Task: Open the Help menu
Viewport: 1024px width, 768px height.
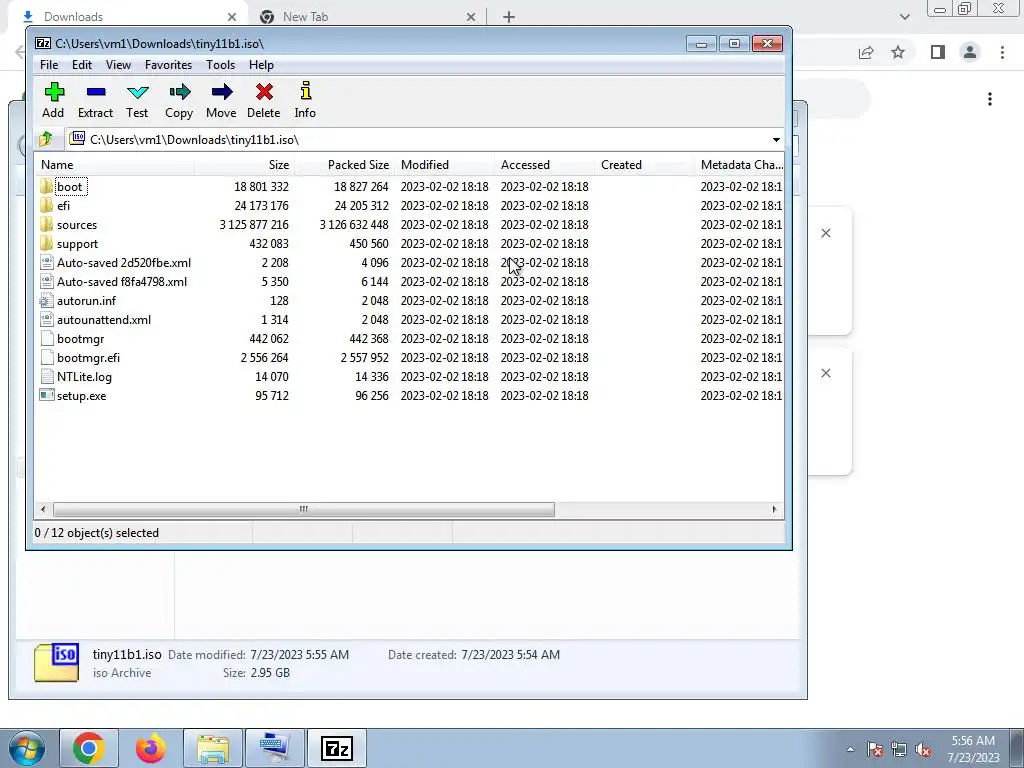Action: [261, 65]
